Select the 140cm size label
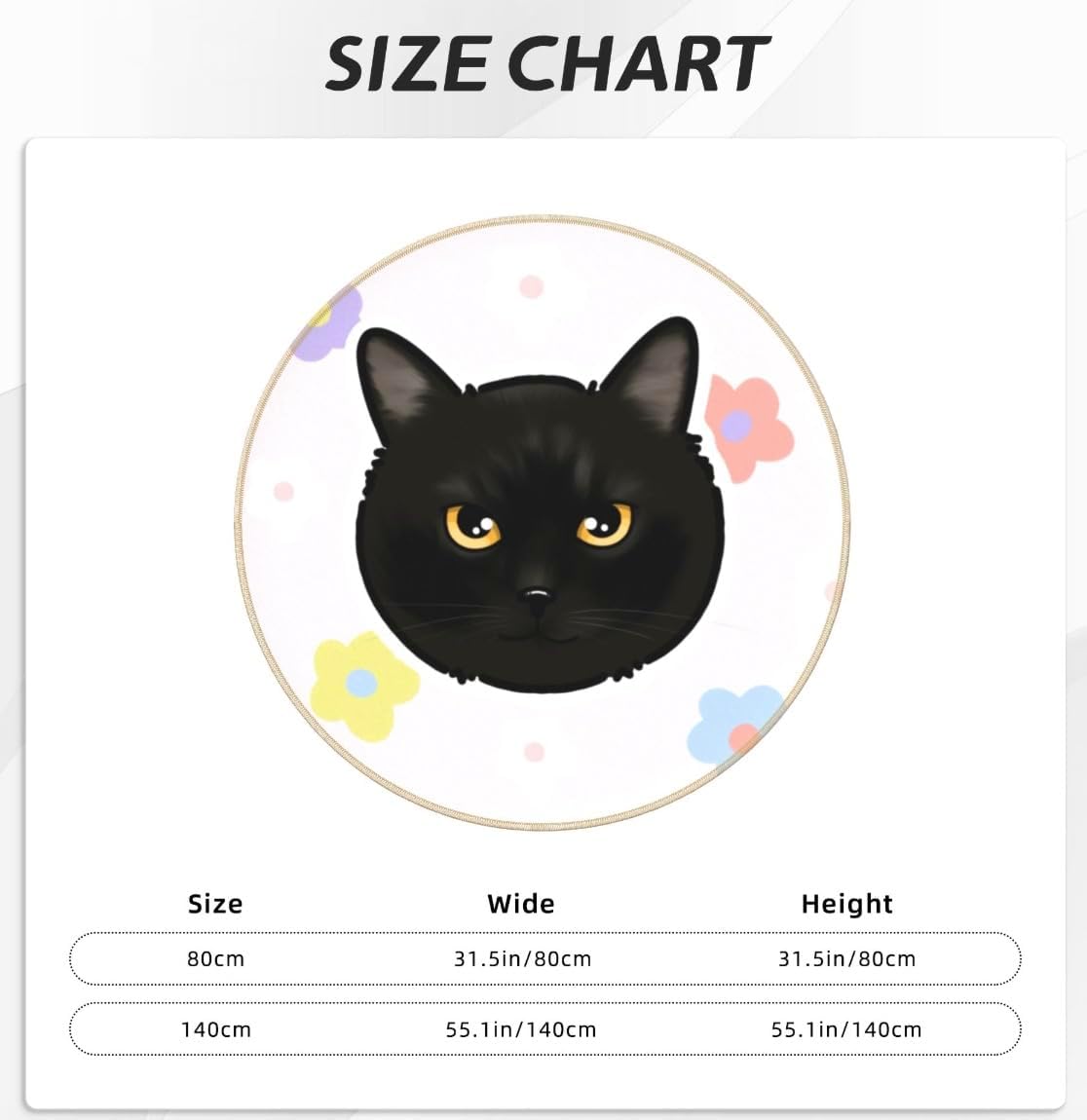 click(x=215, y=1029)
